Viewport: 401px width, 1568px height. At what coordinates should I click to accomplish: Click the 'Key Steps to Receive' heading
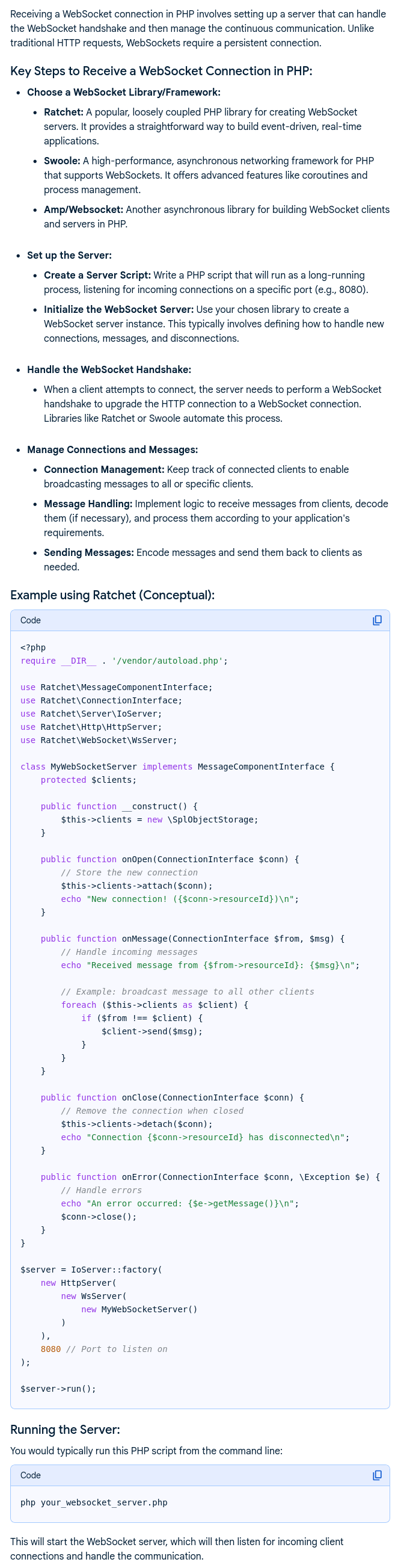(161, 71)
